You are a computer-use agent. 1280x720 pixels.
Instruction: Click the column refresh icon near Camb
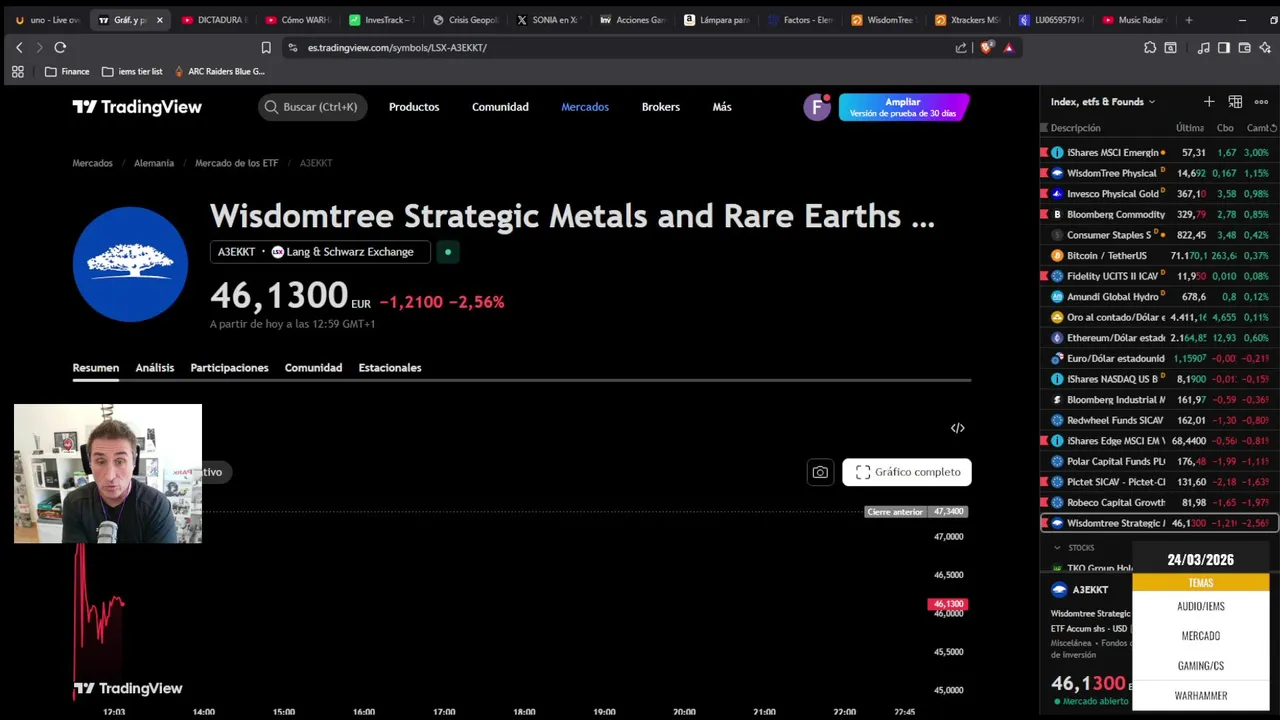pos(1273,128)
